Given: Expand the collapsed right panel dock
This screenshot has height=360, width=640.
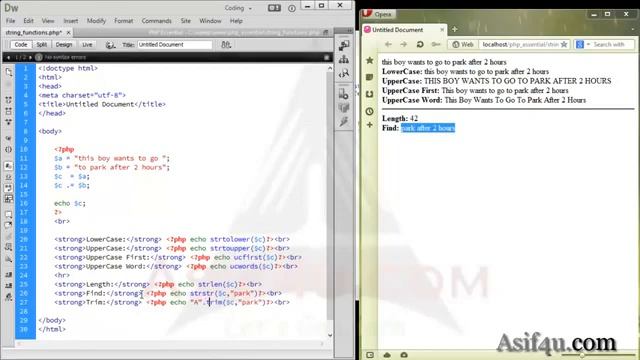Looking at the screenshot, I should pos(350,31).
